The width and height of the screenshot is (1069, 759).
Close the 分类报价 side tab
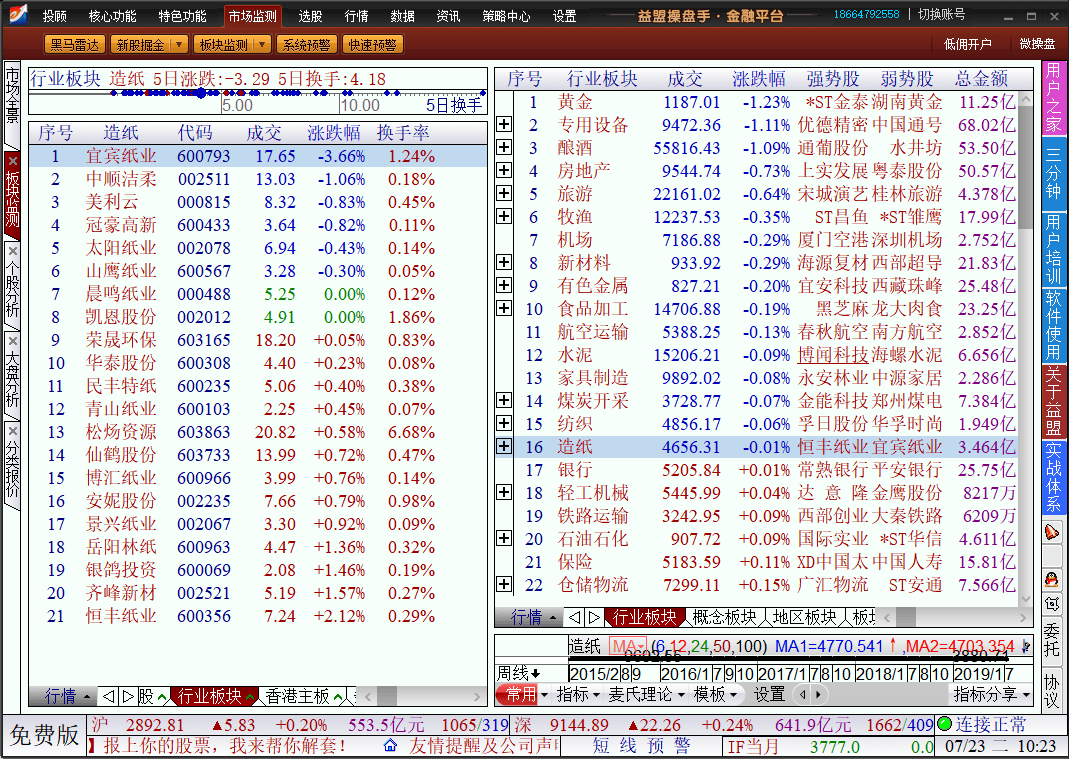click(12, 431)
